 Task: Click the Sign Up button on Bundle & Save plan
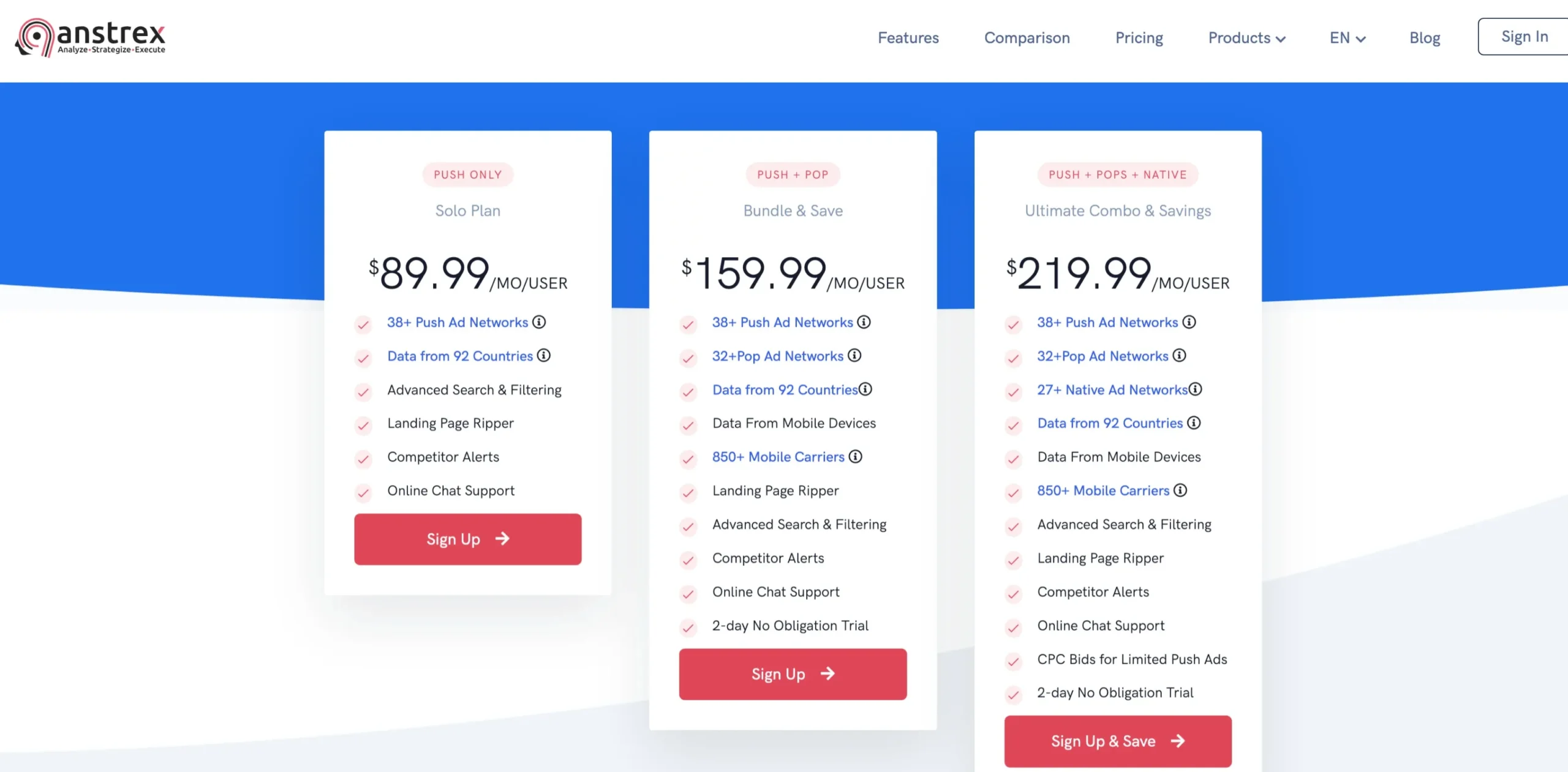click(x=792, y=674)
